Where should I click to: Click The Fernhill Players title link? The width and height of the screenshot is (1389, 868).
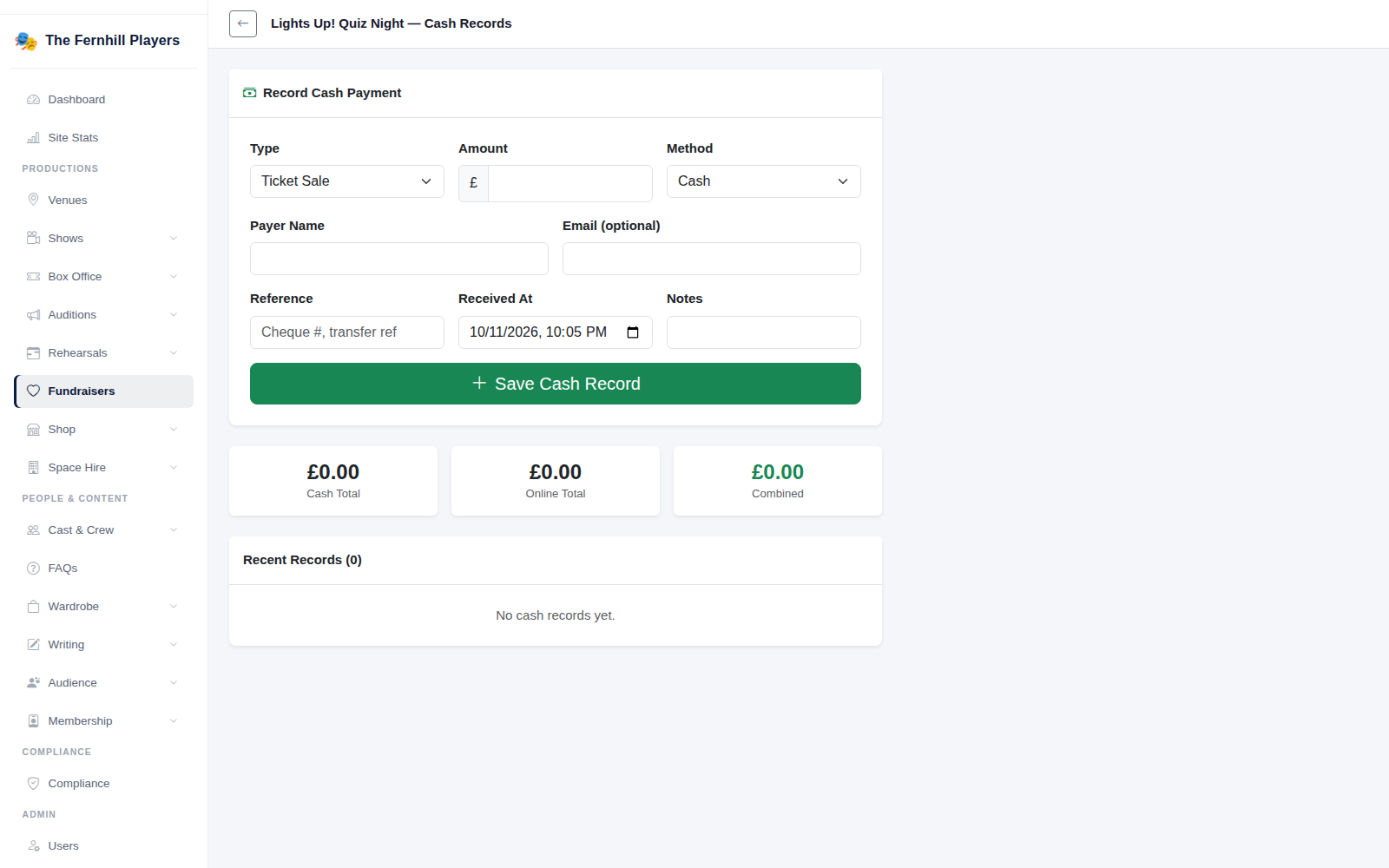(113, 41)
